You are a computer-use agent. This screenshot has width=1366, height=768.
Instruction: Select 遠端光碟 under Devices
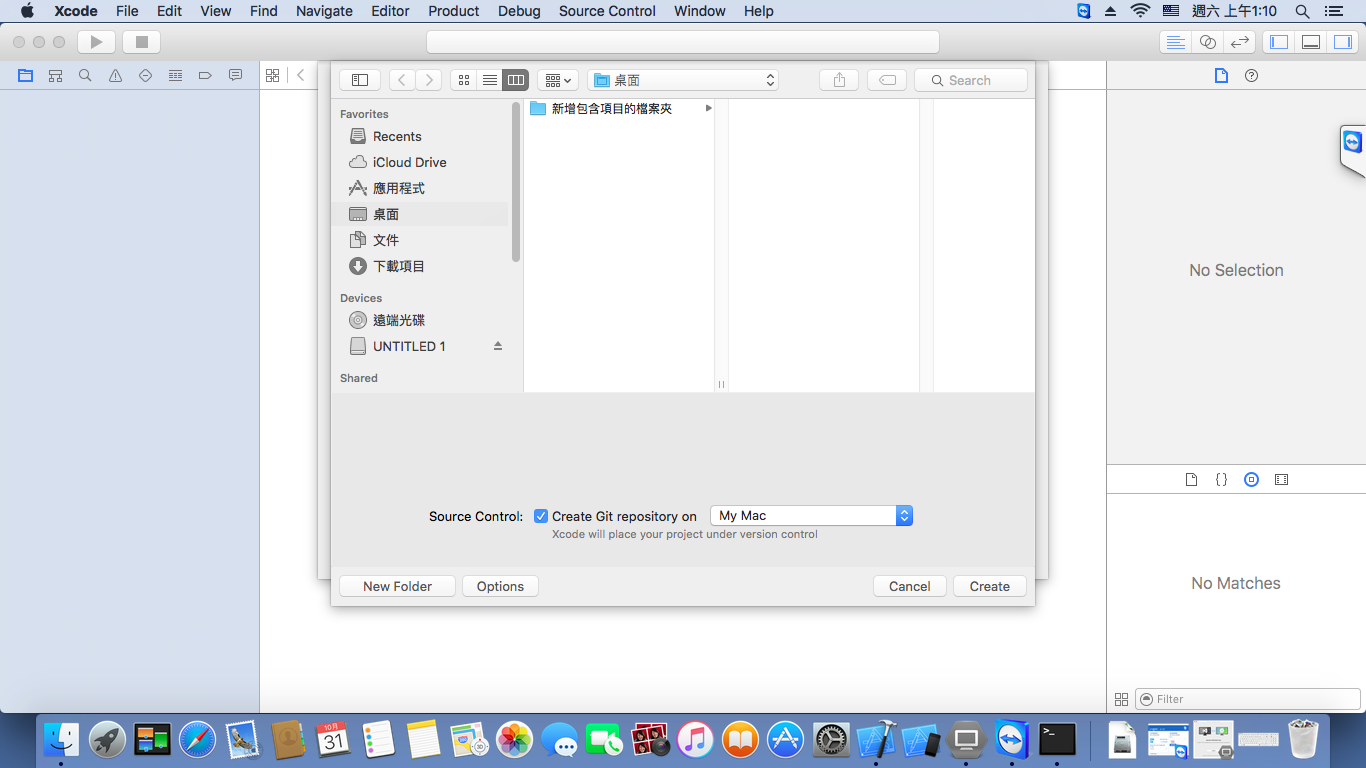pos(419,320)
